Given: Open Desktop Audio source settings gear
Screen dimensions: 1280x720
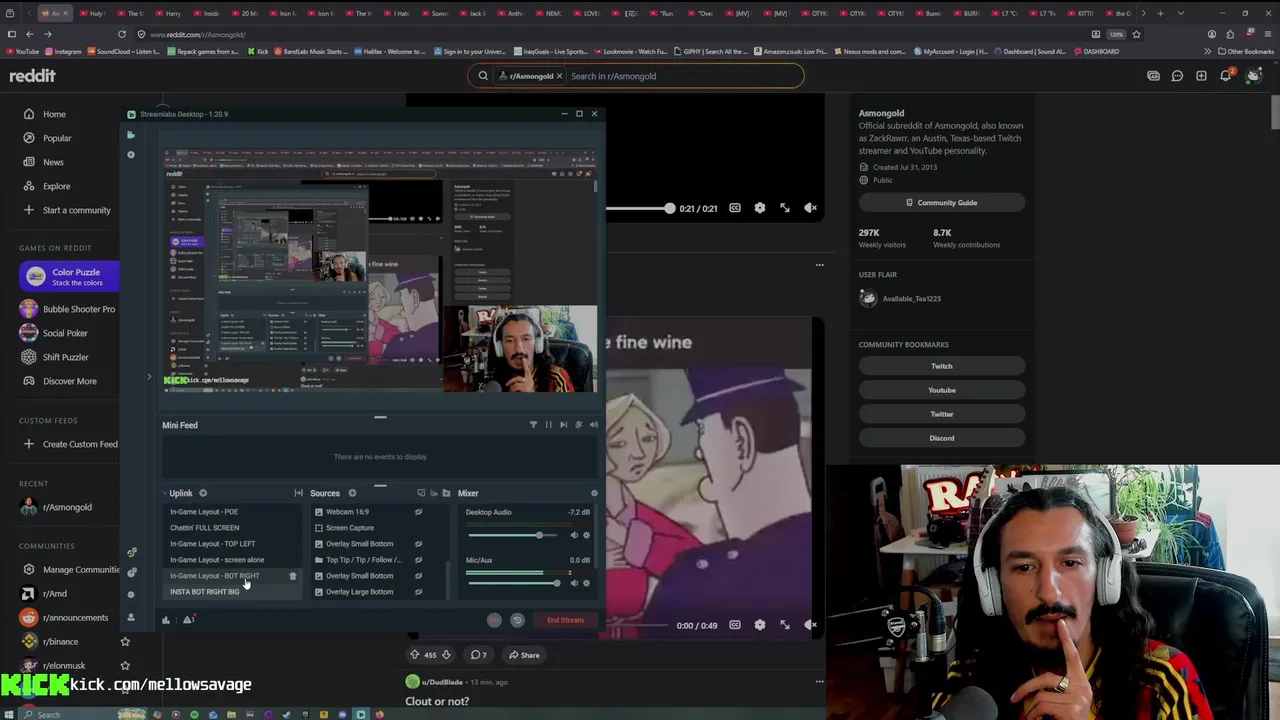Looking at the screenshot, I should point(586,535).
